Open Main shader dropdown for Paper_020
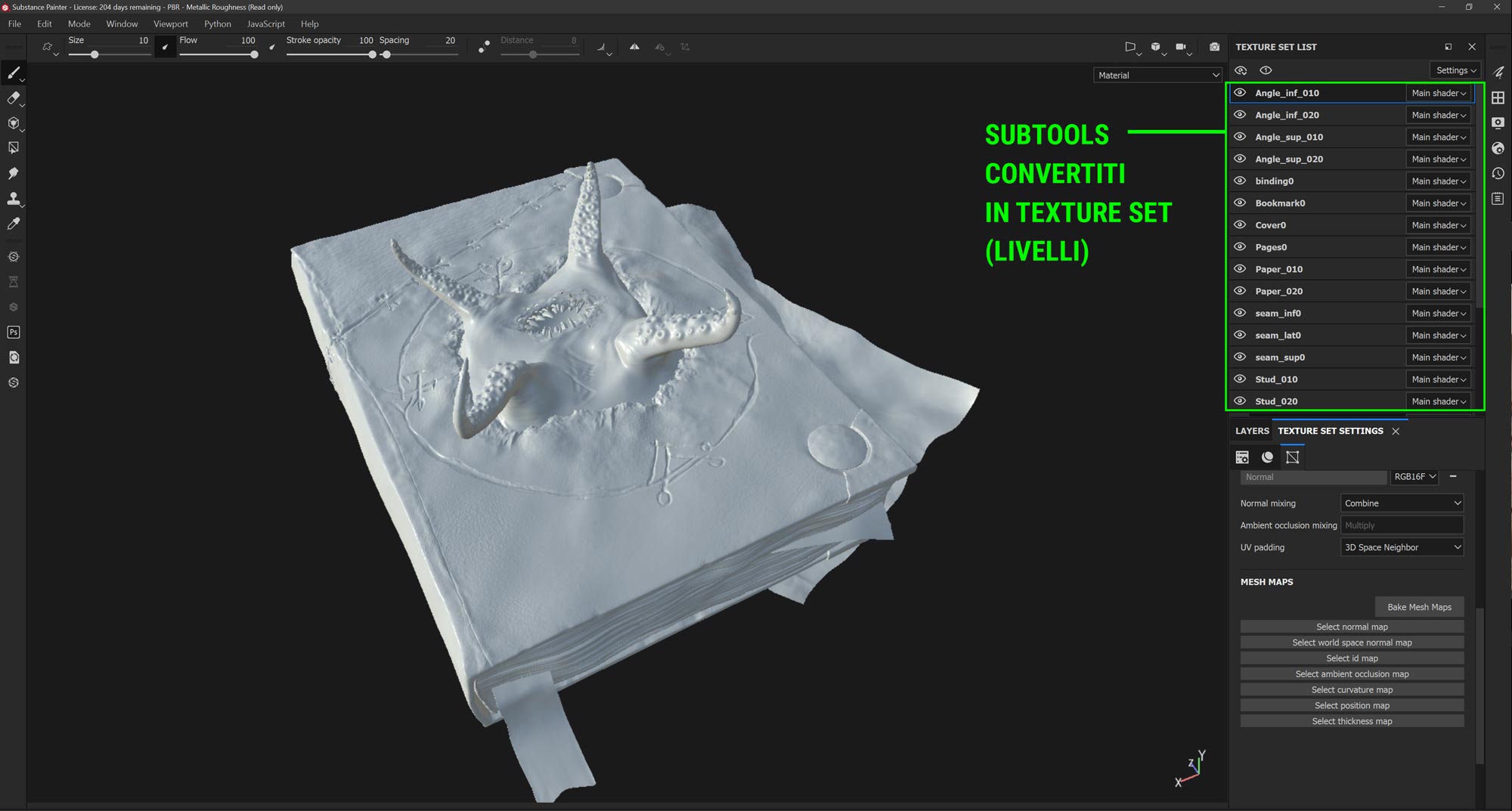Image resolution: width=1512 pixels, height=811 pixels. pyautogui.click(x=1438, y=291)
